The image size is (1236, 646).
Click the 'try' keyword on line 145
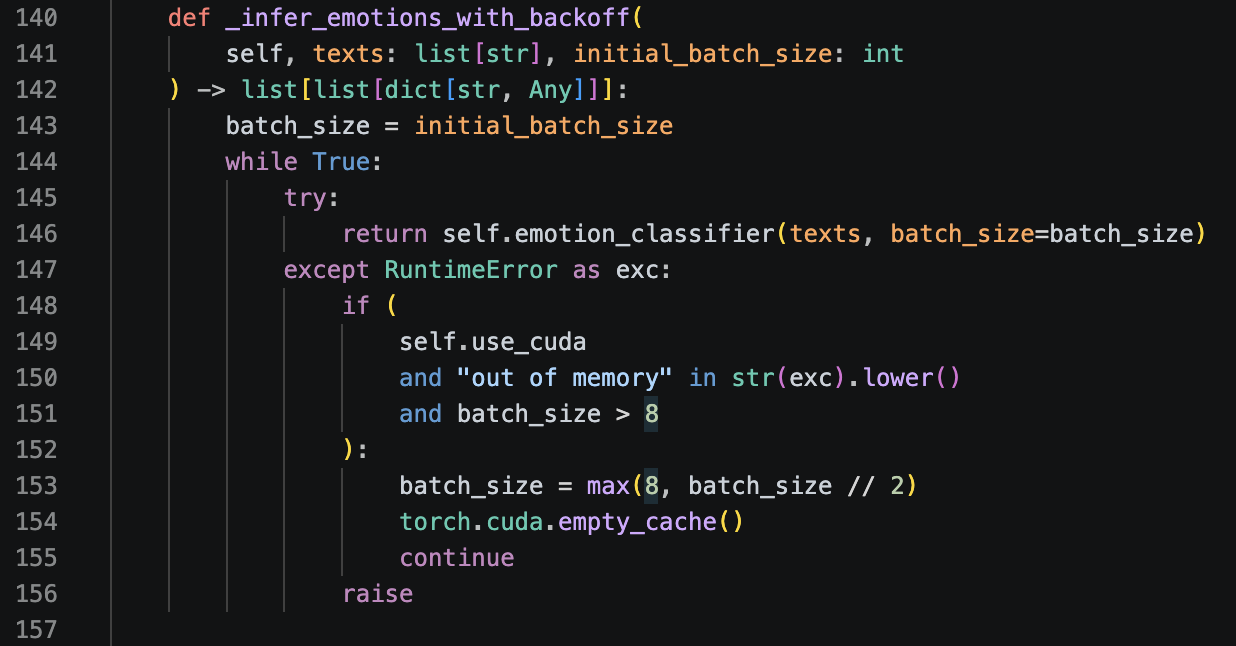(x=303, y=198)
